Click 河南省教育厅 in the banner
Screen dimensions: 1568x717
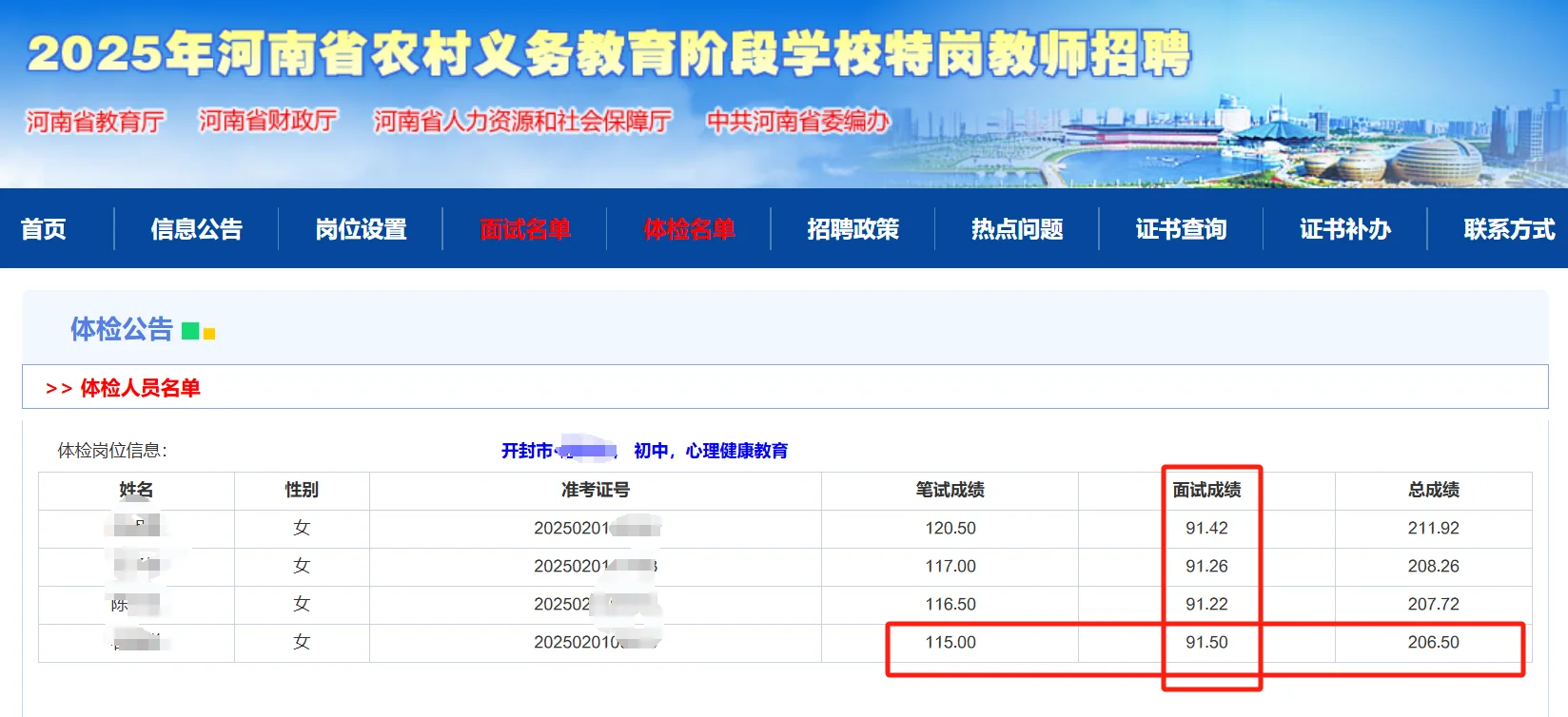[95, 122]
